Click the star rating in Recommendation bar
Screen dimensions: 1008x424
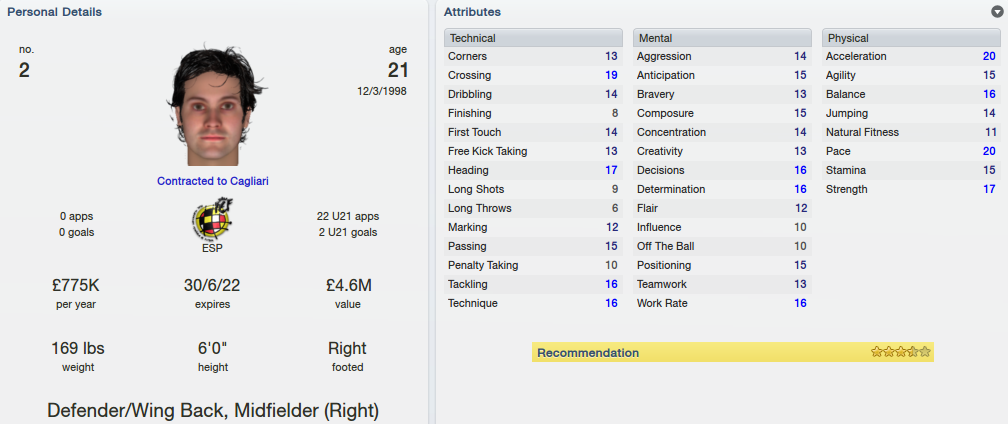(901, 352)
